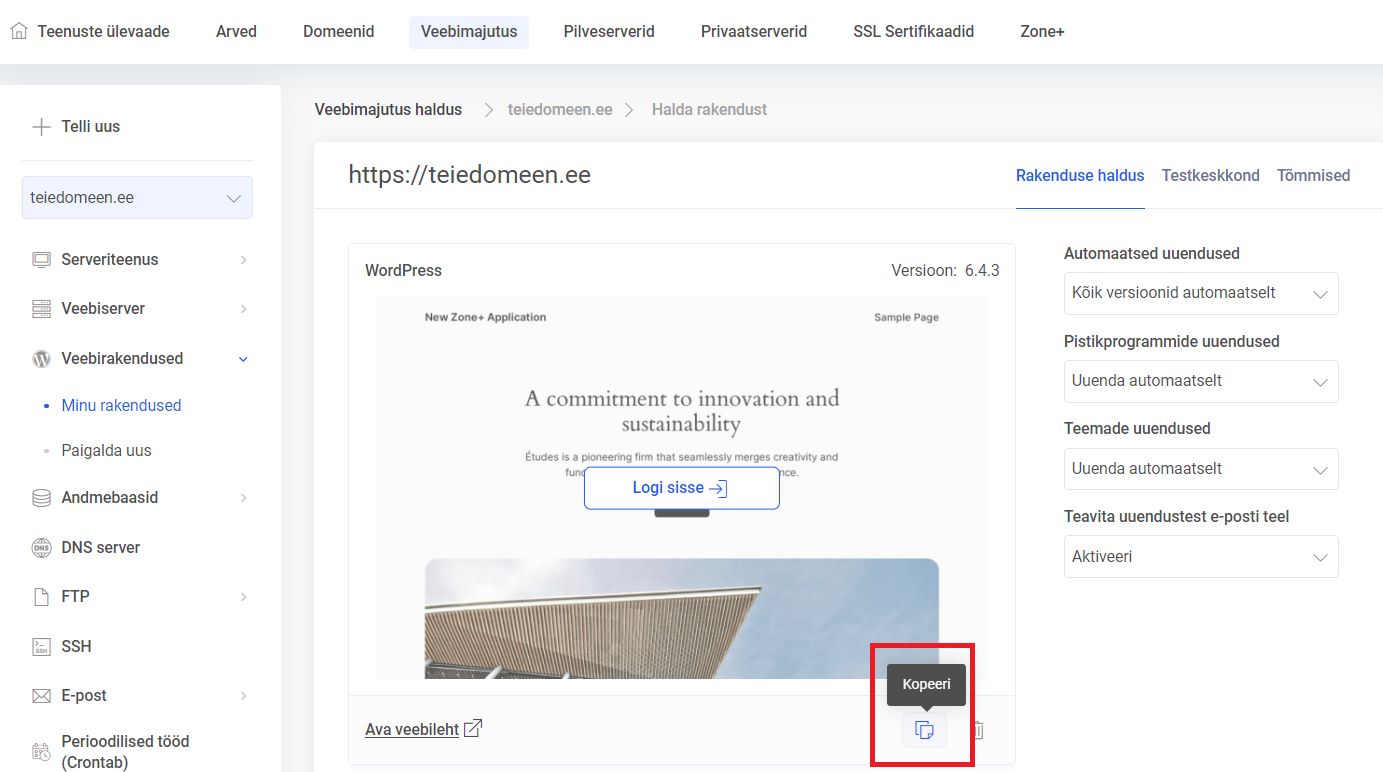
Task: Click the E-post envelope icon
Action: click(x=41, y=696)
